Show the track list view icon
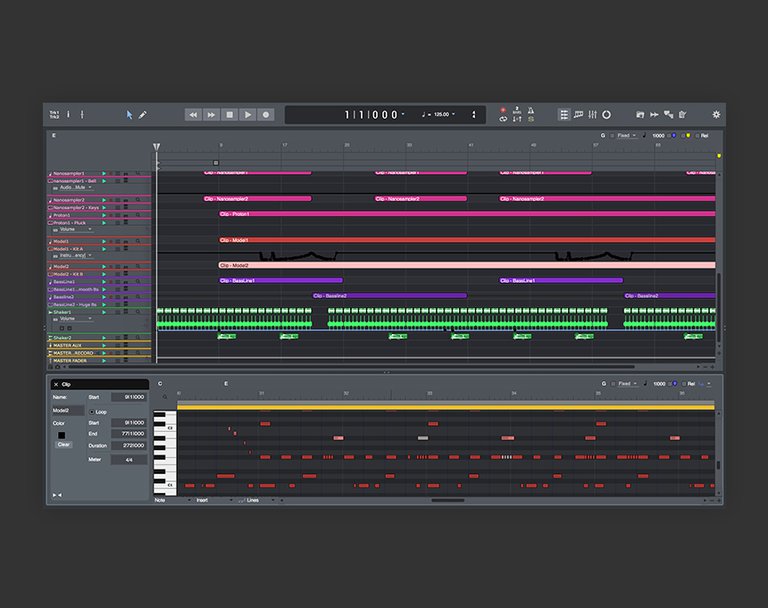The height and width of the screenshot is (608, 768). (x=564, y=115)
